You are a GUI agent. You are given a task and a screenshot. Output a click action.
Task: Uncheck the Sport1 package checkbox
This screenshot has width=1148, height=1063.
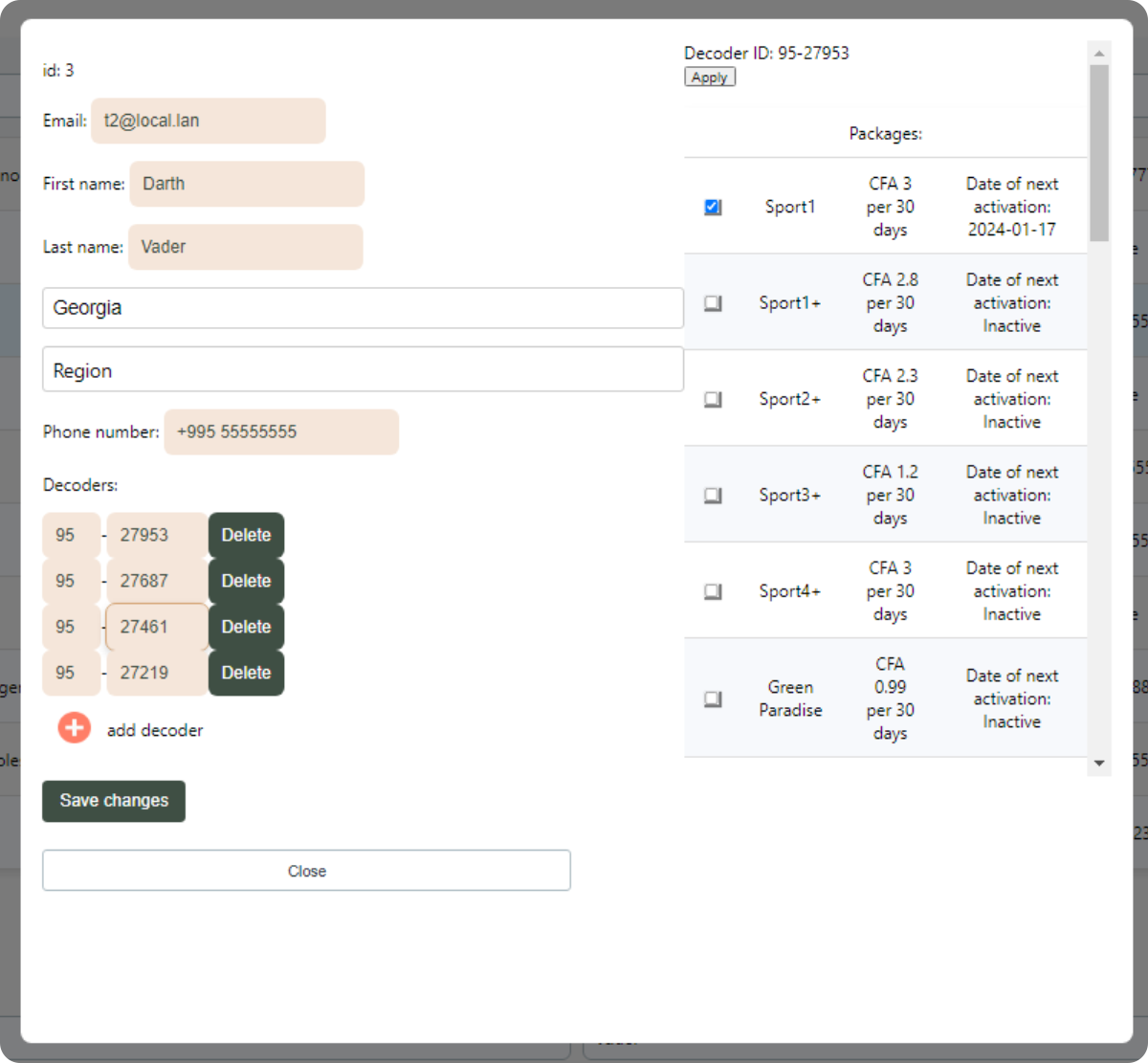[x=713, y=207]
